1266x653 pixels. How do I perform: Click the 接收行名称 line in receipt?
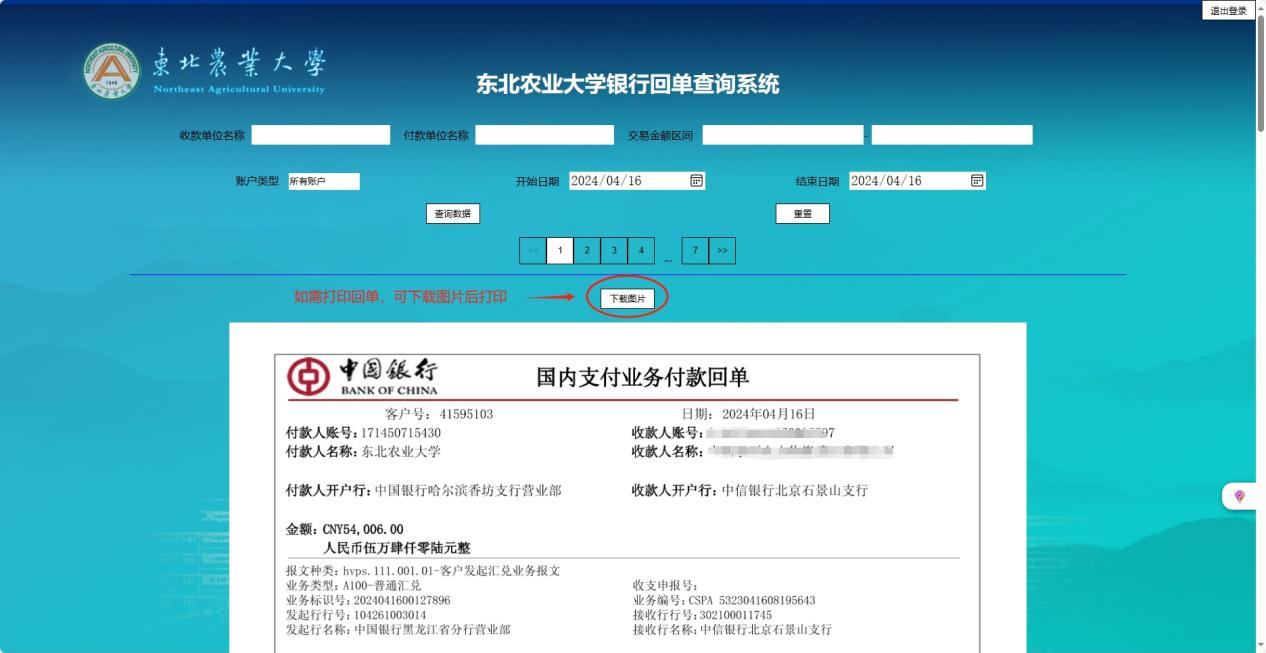click(732, 630)
